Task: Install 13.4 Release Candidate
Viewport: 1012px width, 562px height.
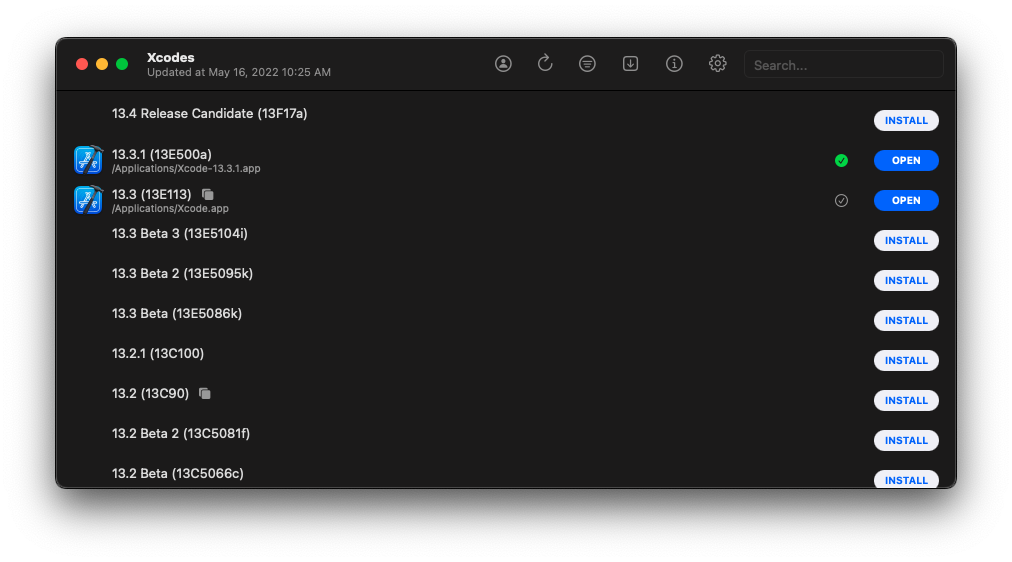Action: [x=906, y=121]
